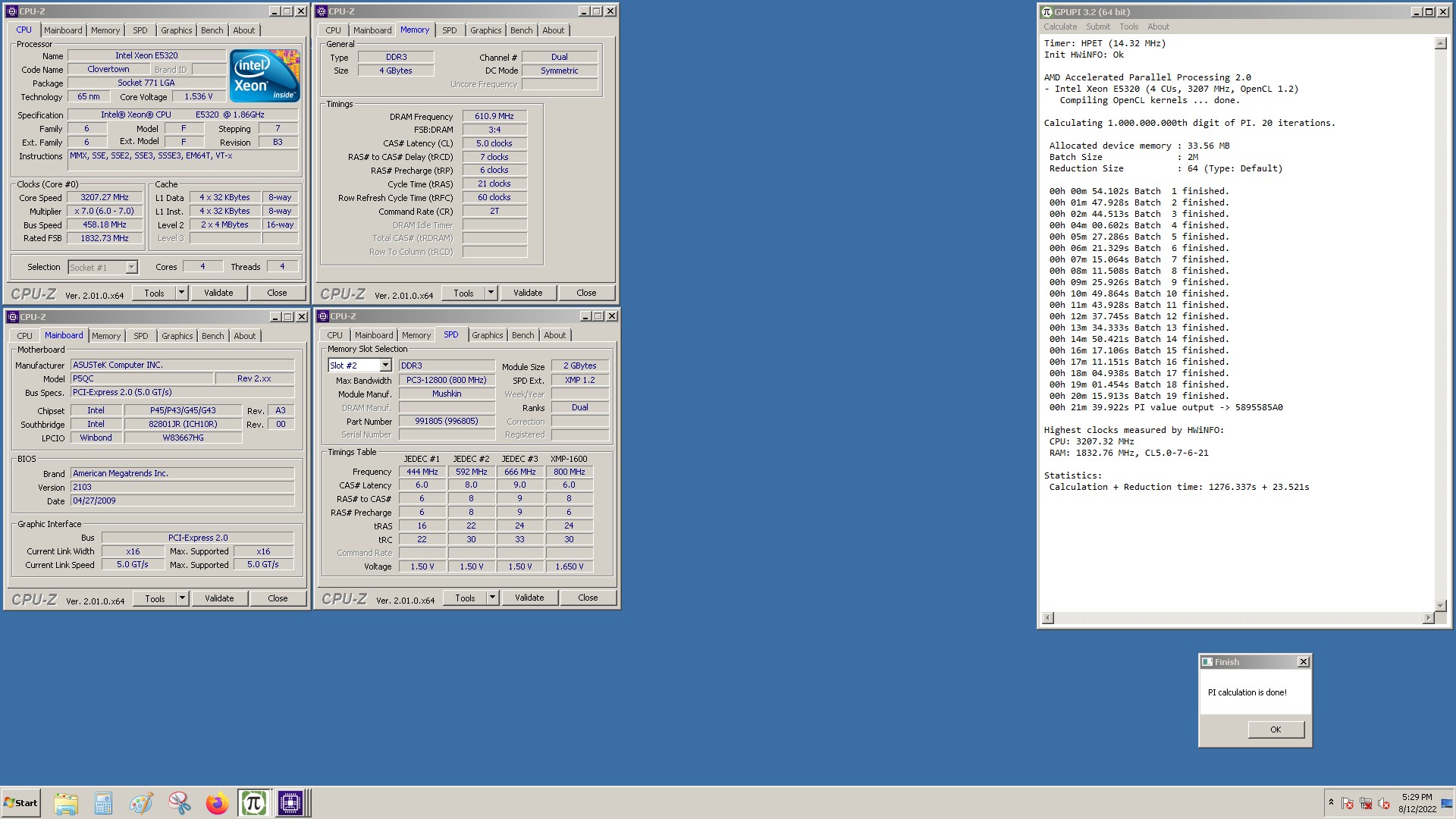Click the Part Number 991805 (996805)

point(447,421)
